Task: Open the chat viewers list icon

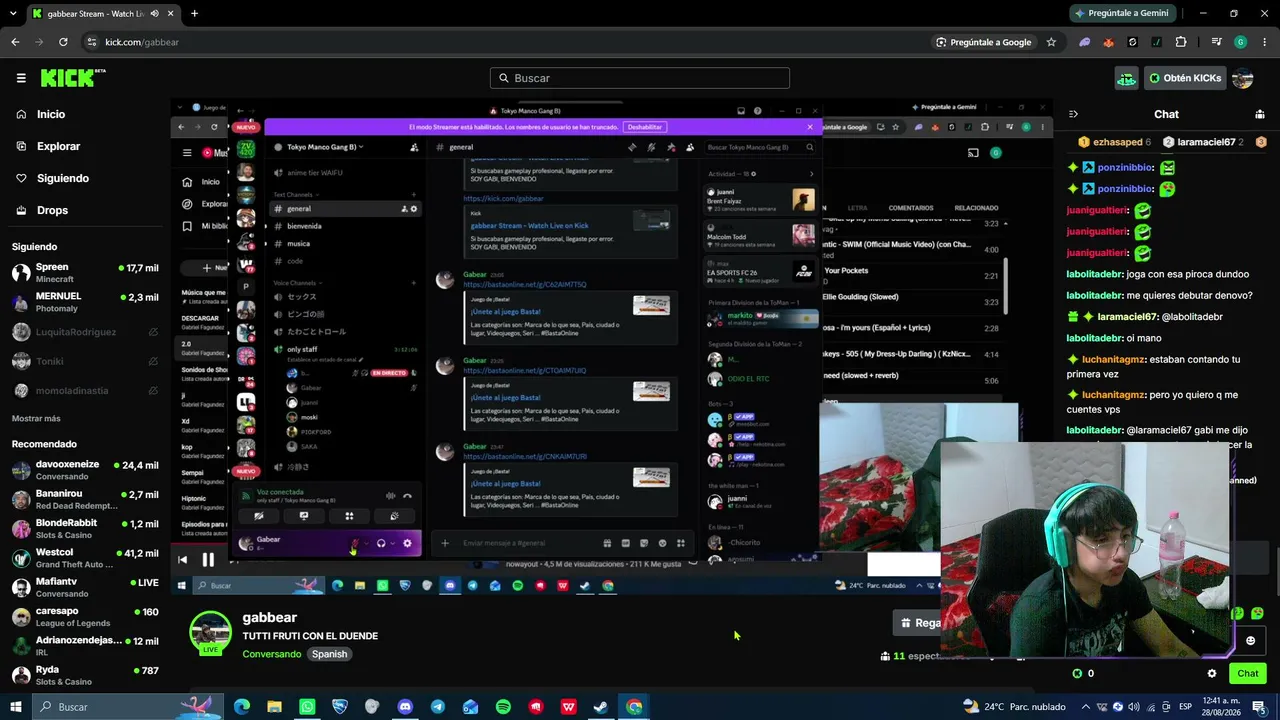Action: click(x=1260, y=114)
